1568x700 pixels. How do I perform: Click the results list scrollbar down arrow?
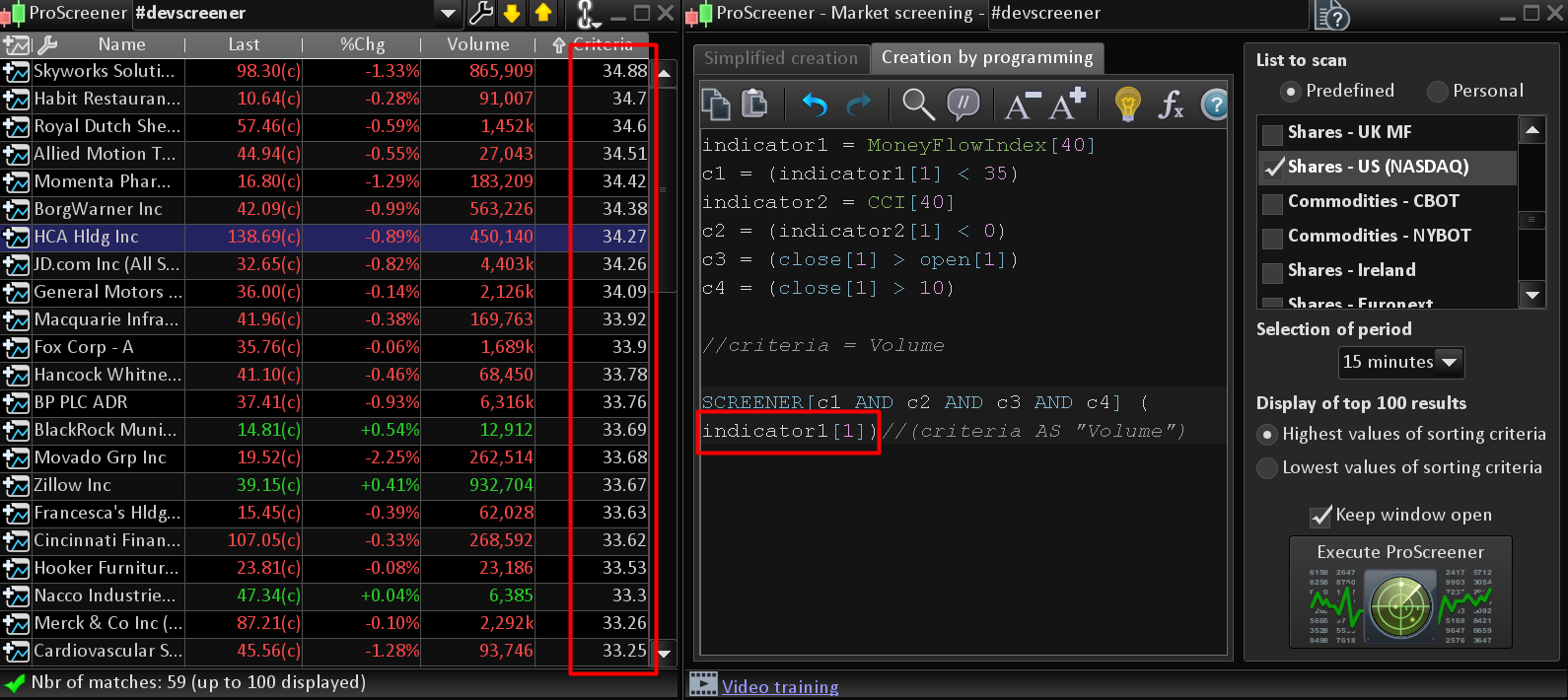coord(665,653)
